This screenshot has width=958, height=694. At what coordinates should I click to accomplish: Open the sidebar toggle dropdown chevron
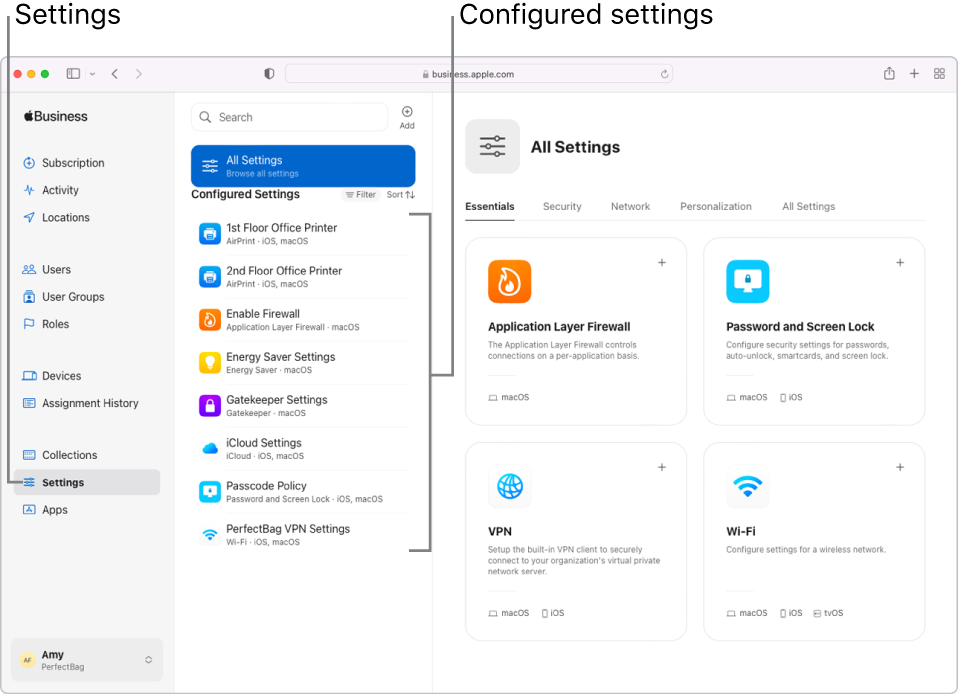tap(92, 74)
